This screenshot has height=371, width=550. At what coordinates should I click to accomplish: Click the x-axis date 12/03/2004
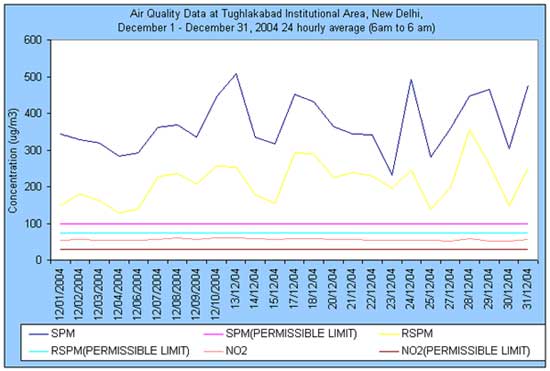coord(99,294)
